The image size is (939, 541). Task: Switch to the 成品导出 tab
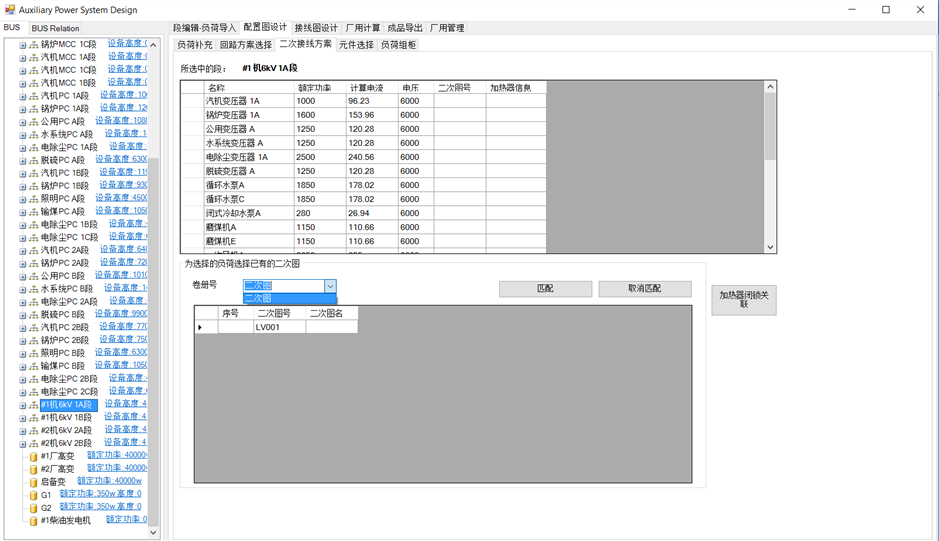pos(405,28)
